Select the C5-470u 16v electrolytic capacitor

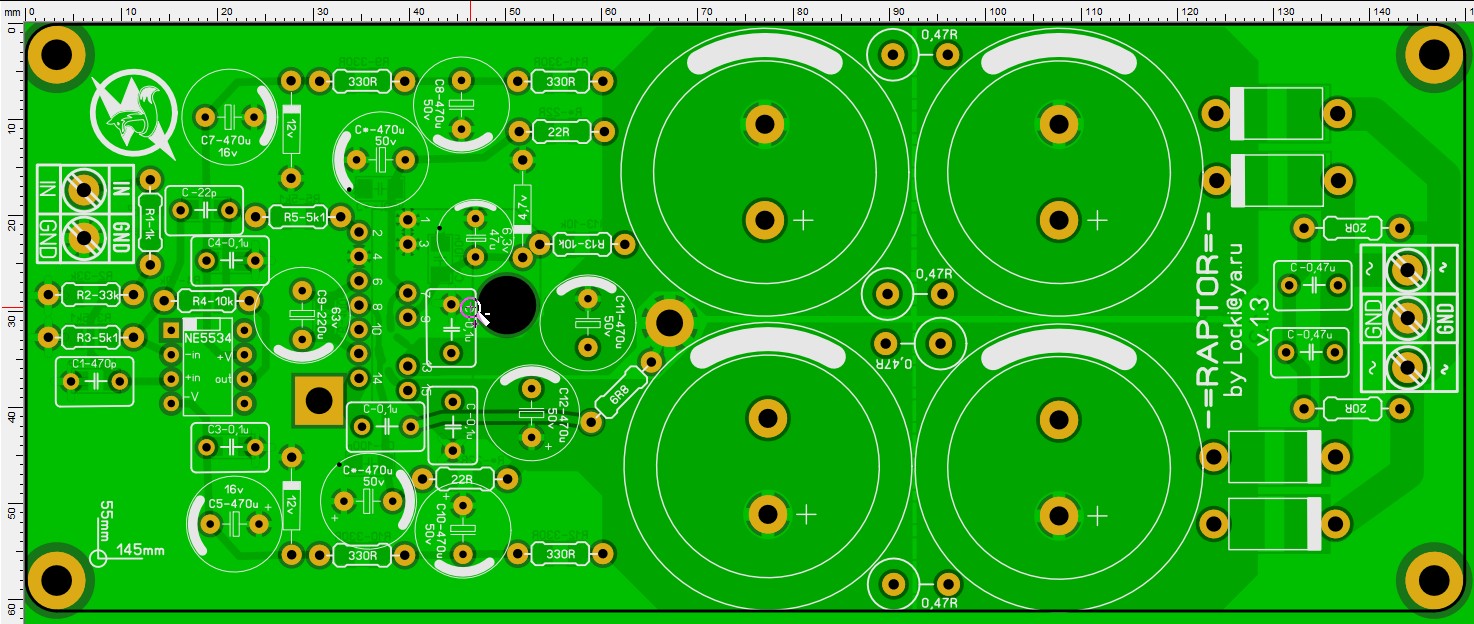click(x=234, y=523)
